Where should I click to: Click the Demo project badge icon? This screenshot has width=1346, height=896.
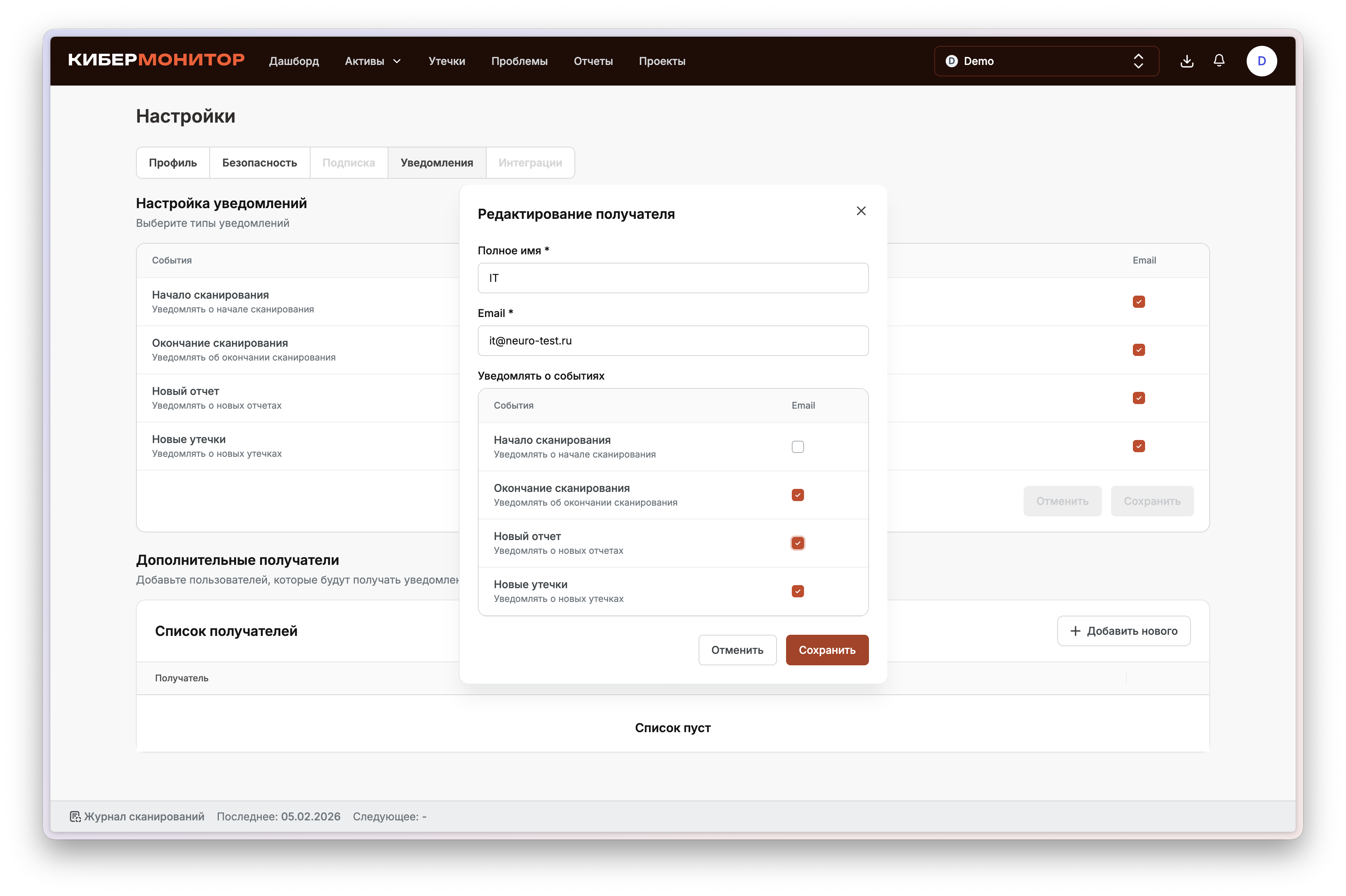(951, 61)
